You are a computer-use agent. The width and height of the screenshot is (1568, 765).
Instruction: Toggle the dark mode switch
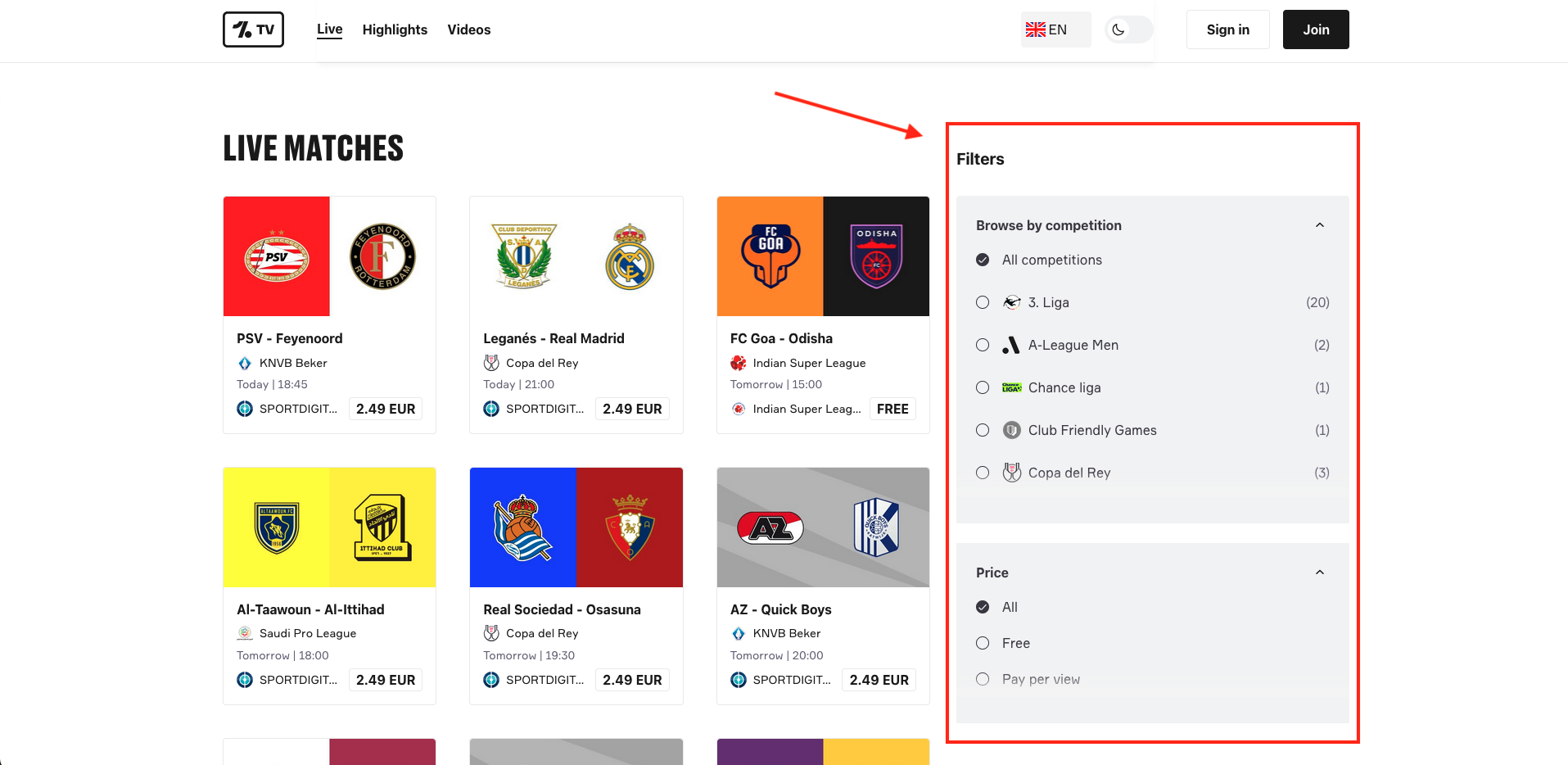coord(1127,29)
